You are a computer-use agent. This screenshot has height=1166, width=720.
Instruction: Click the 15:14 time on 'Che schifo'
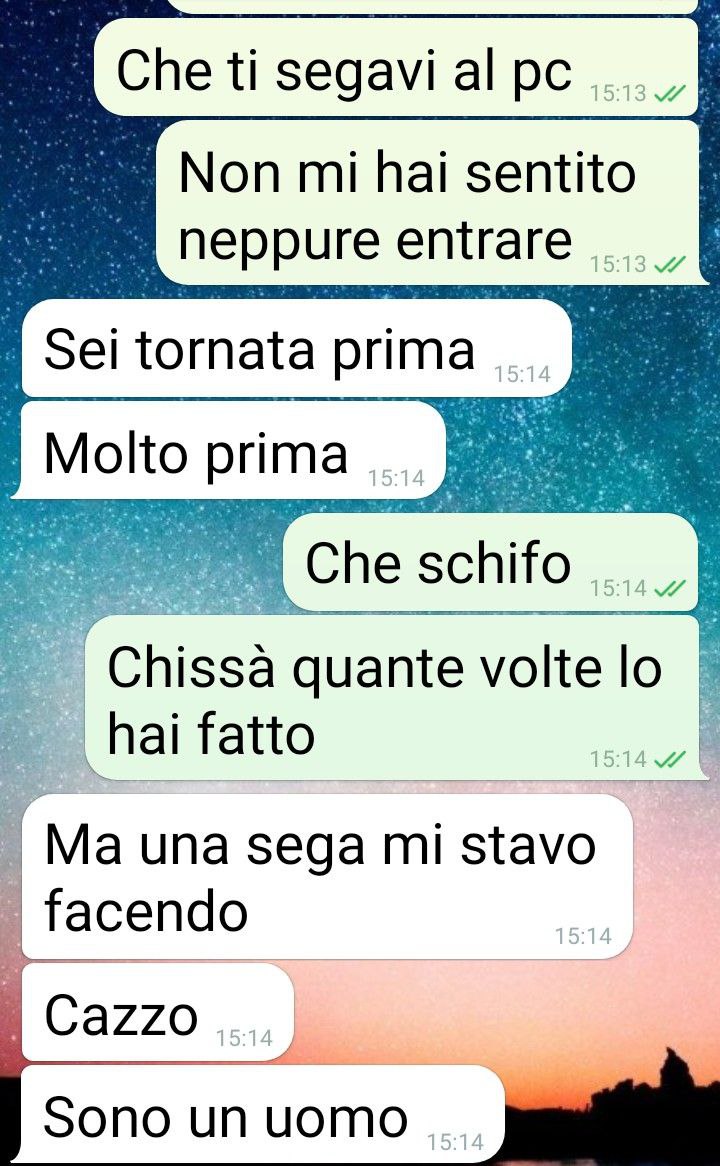(x=618, y=588)
